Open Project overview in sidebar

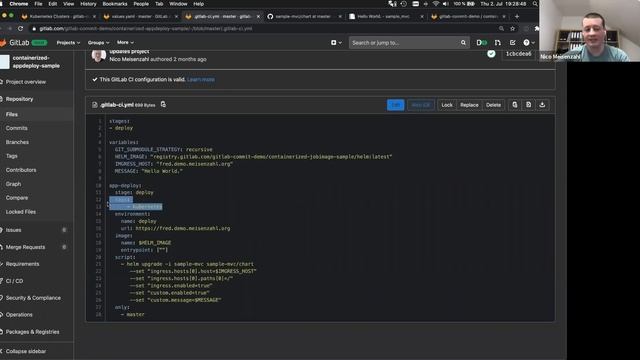25,82
